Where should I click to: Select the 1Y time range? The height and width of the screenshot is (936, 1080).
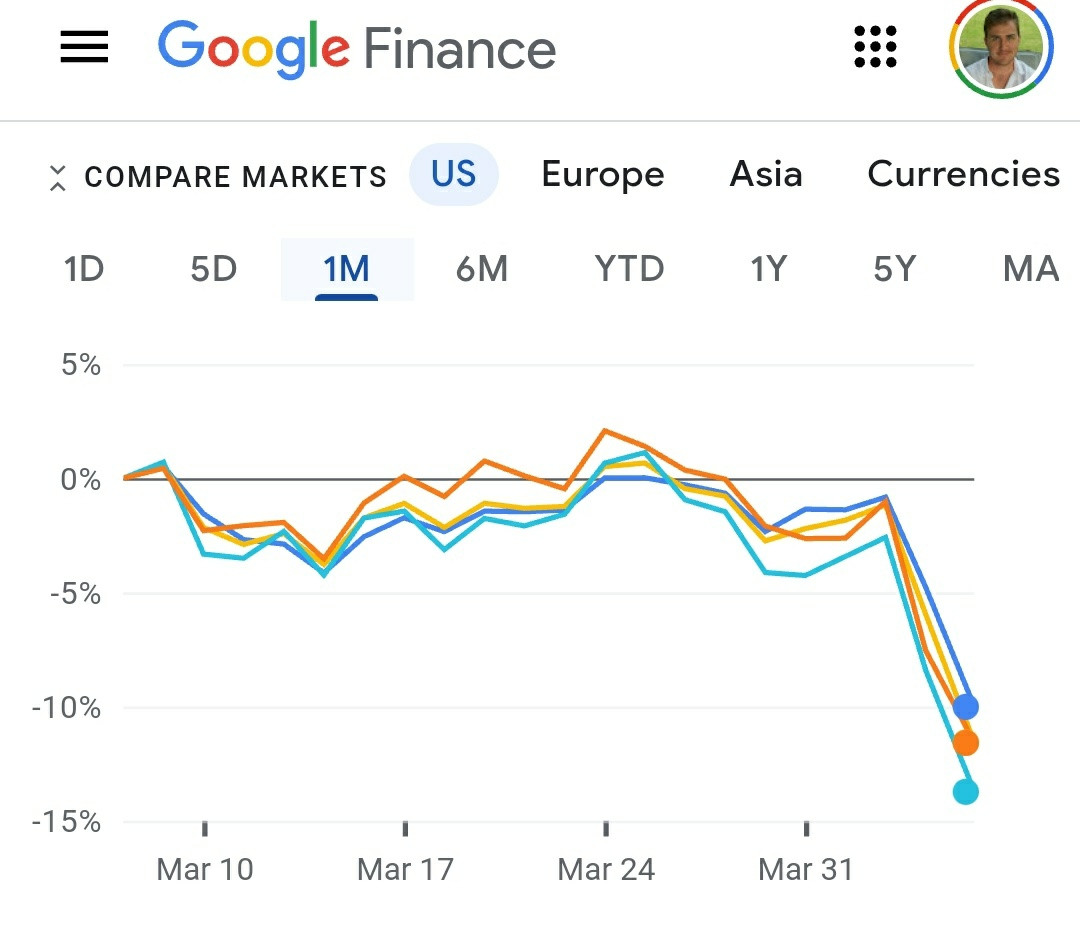coord(768,269)
